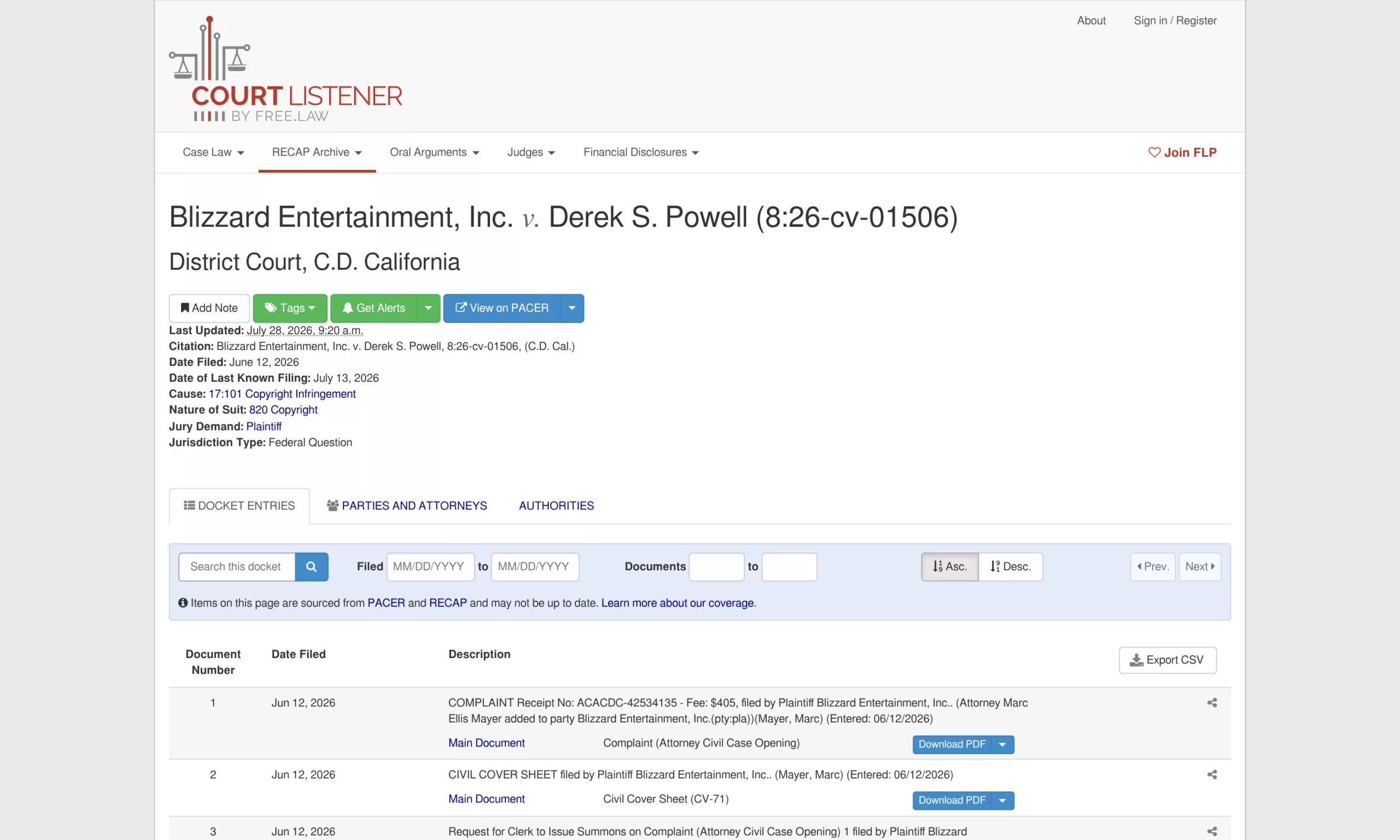
Task: Sort docket entries descending
Action: point(1011,567)
